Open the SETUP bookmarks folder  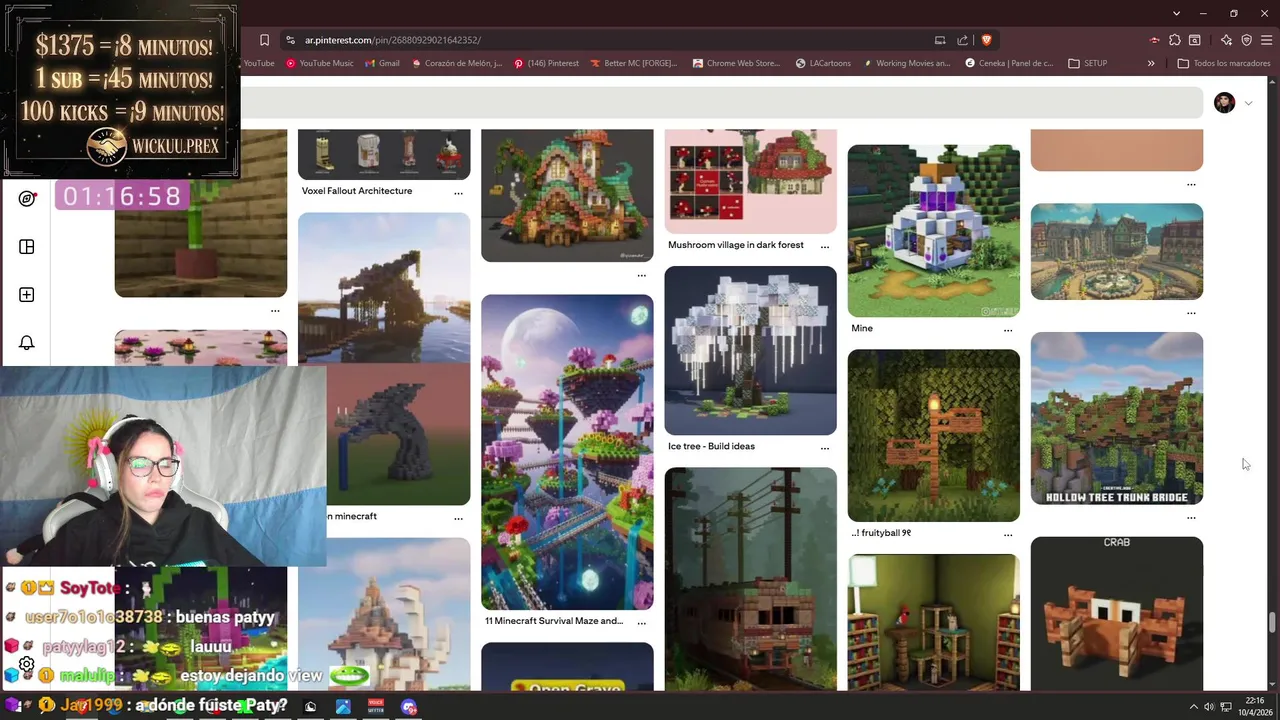click(1088, 63)
